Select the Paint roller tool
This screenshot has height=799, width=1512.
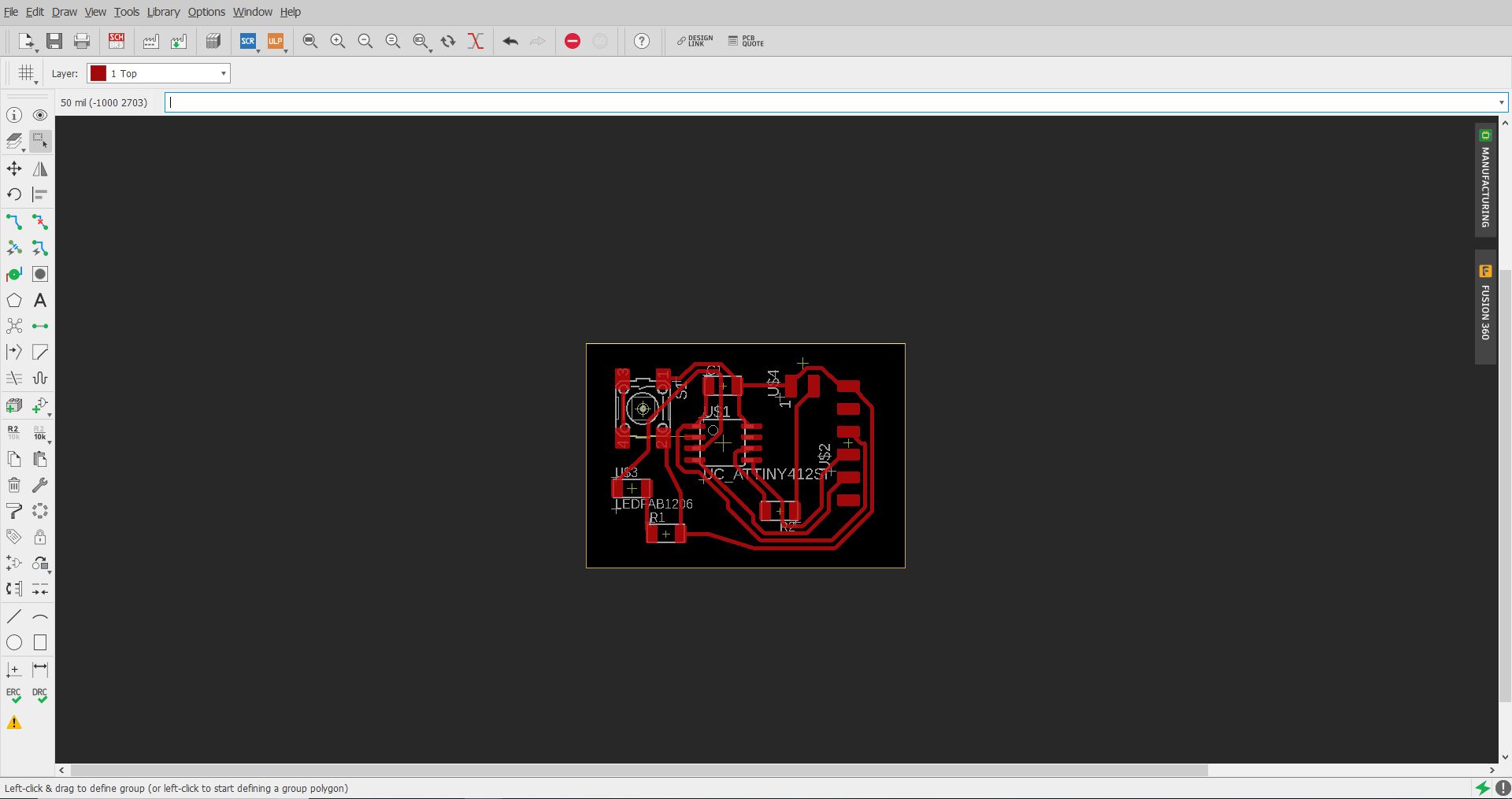click(x=14, y=511)
